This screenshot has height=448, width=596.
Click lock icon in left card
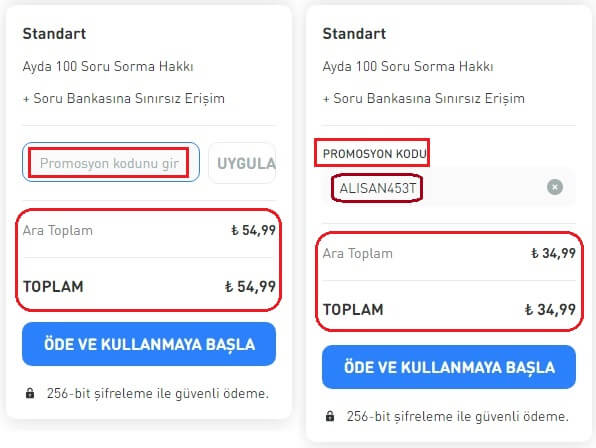coord(30,393)
